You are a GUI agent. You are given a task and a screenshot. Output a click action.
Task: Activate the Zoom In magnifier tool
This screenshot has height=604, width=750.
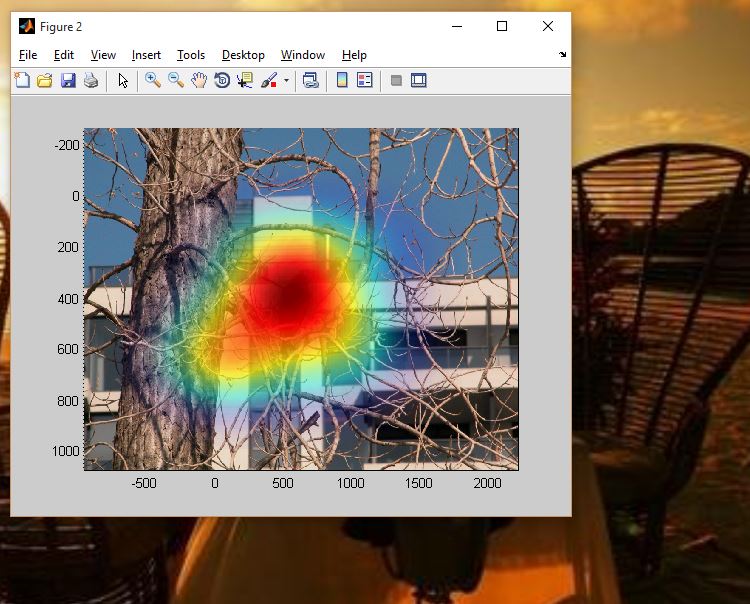[153, 80]
